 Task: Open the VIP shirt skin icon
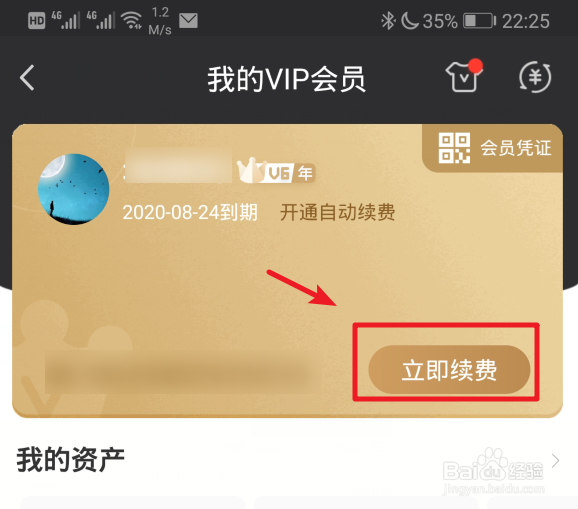coord(464,76)
